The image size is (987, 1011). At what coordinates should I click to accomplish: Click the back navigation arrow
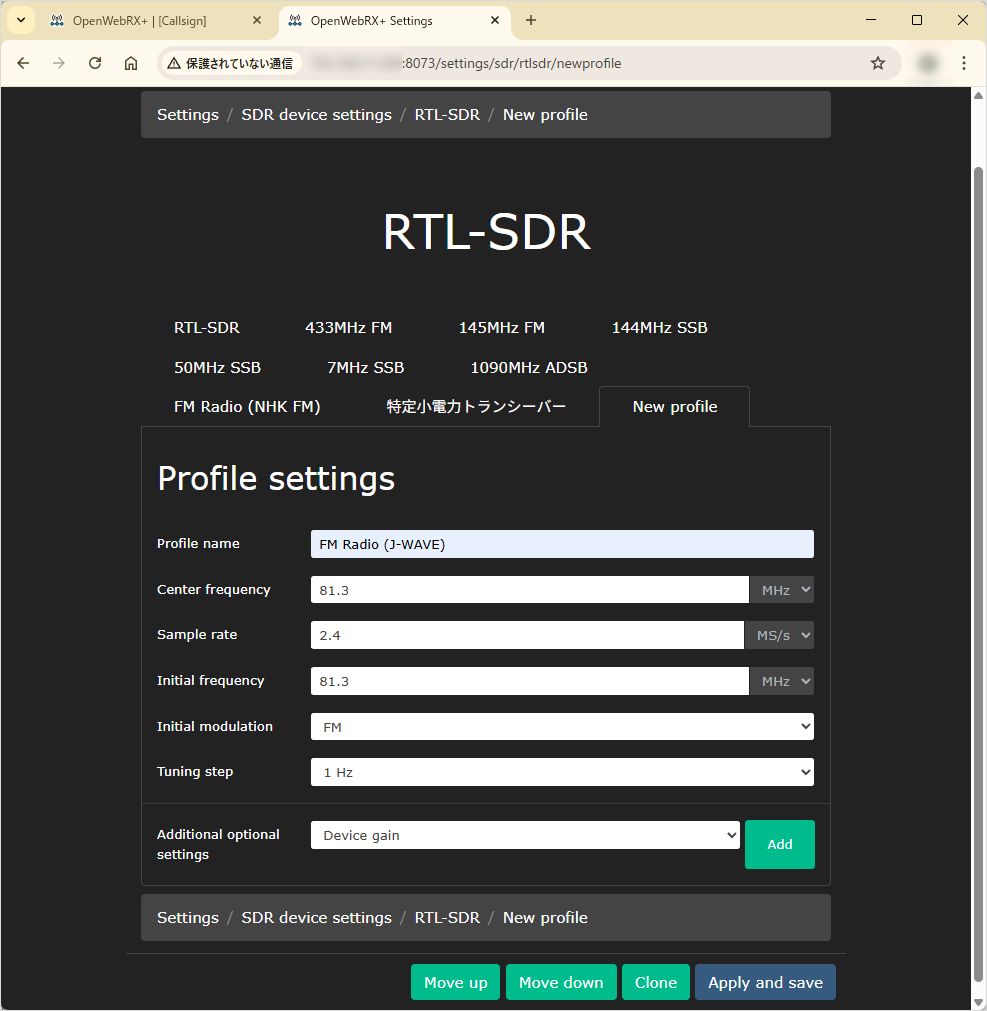tap(23, 63)
